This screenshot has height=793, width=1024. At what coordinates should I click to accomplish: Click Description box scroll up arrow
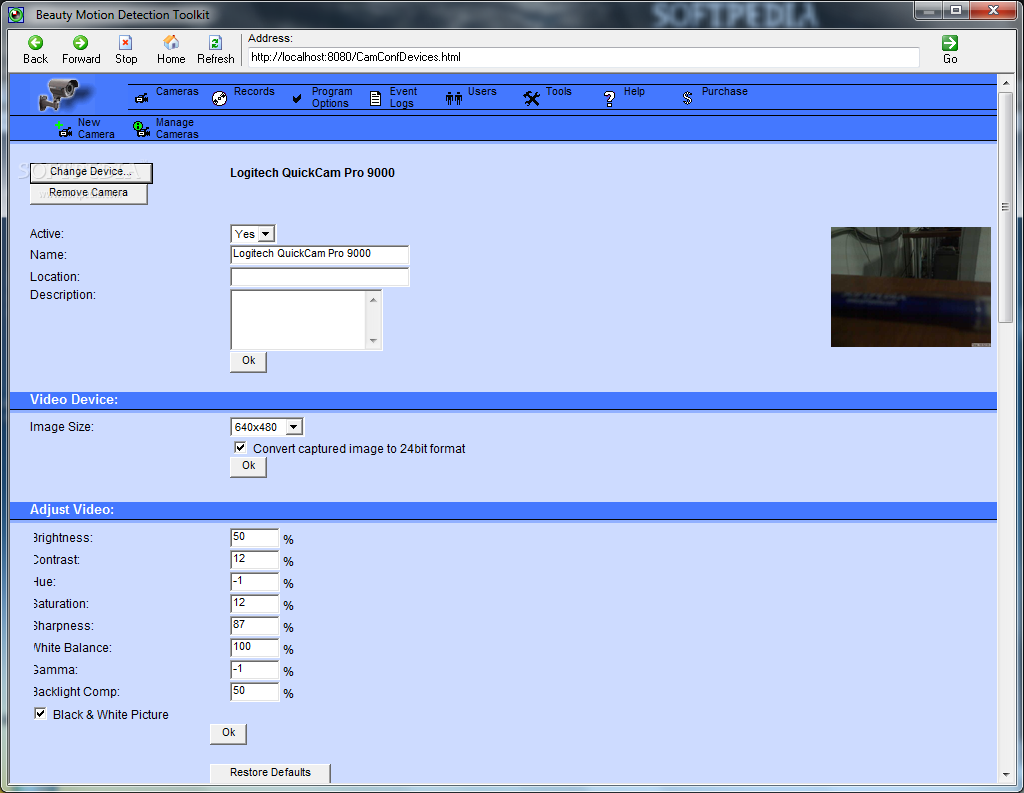pos(373,300)
